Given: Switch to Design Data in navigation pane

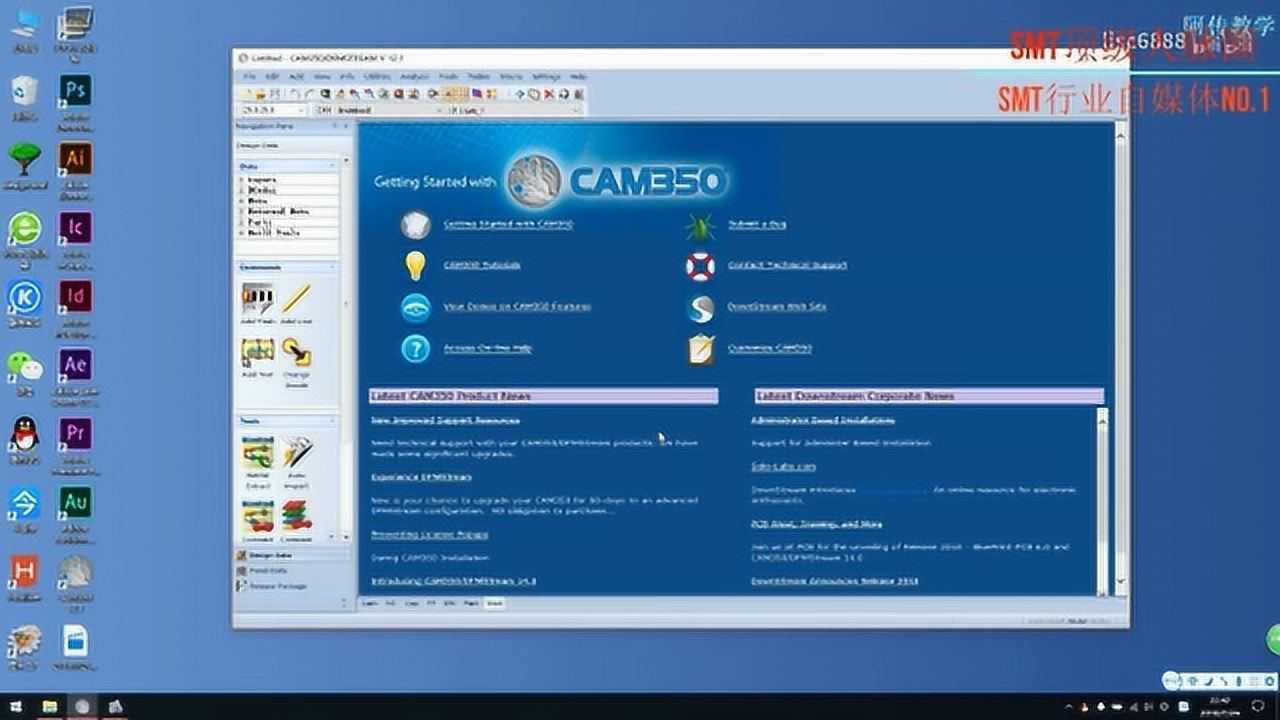Looking at the screenshot, I should point(270,555).
